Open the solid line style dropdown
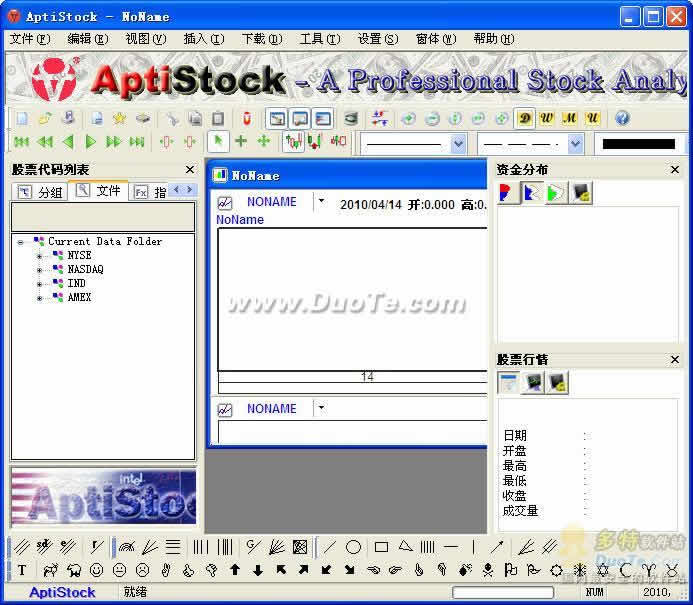 point(458,143)
